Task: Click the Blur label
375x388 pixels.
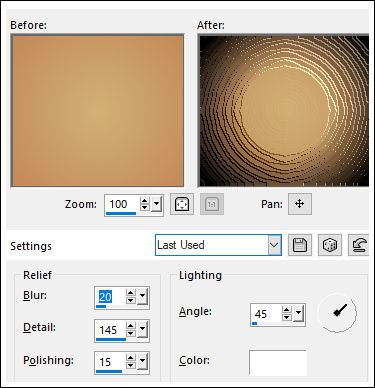Action: (x=35, y=295)
